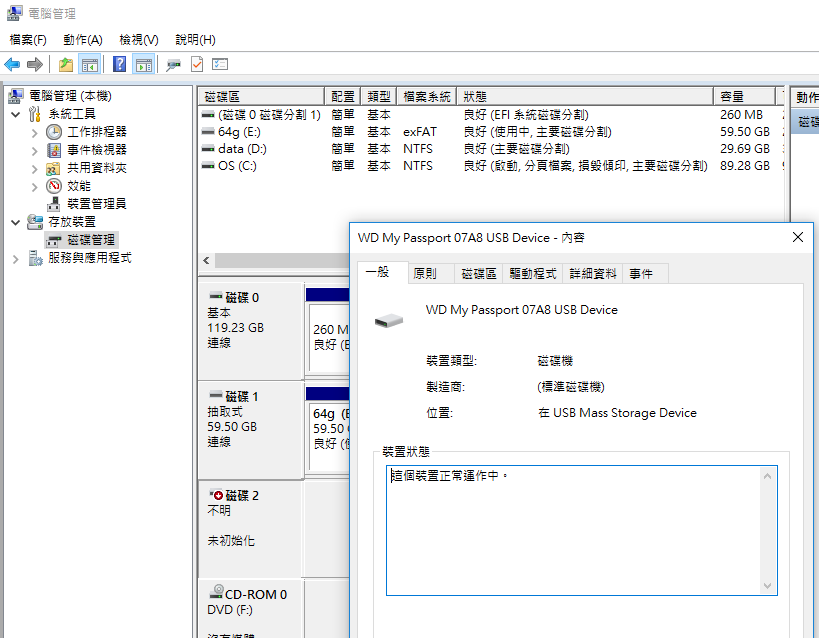
Task: Sort by the 檔案系統 column header
Action: tap(427, 96)
